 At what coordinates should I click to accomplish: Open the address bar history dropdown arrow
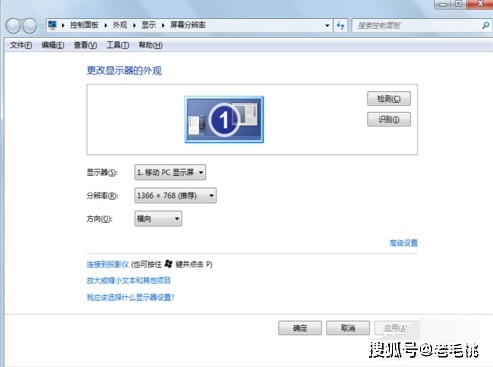(x=327, y=25)
